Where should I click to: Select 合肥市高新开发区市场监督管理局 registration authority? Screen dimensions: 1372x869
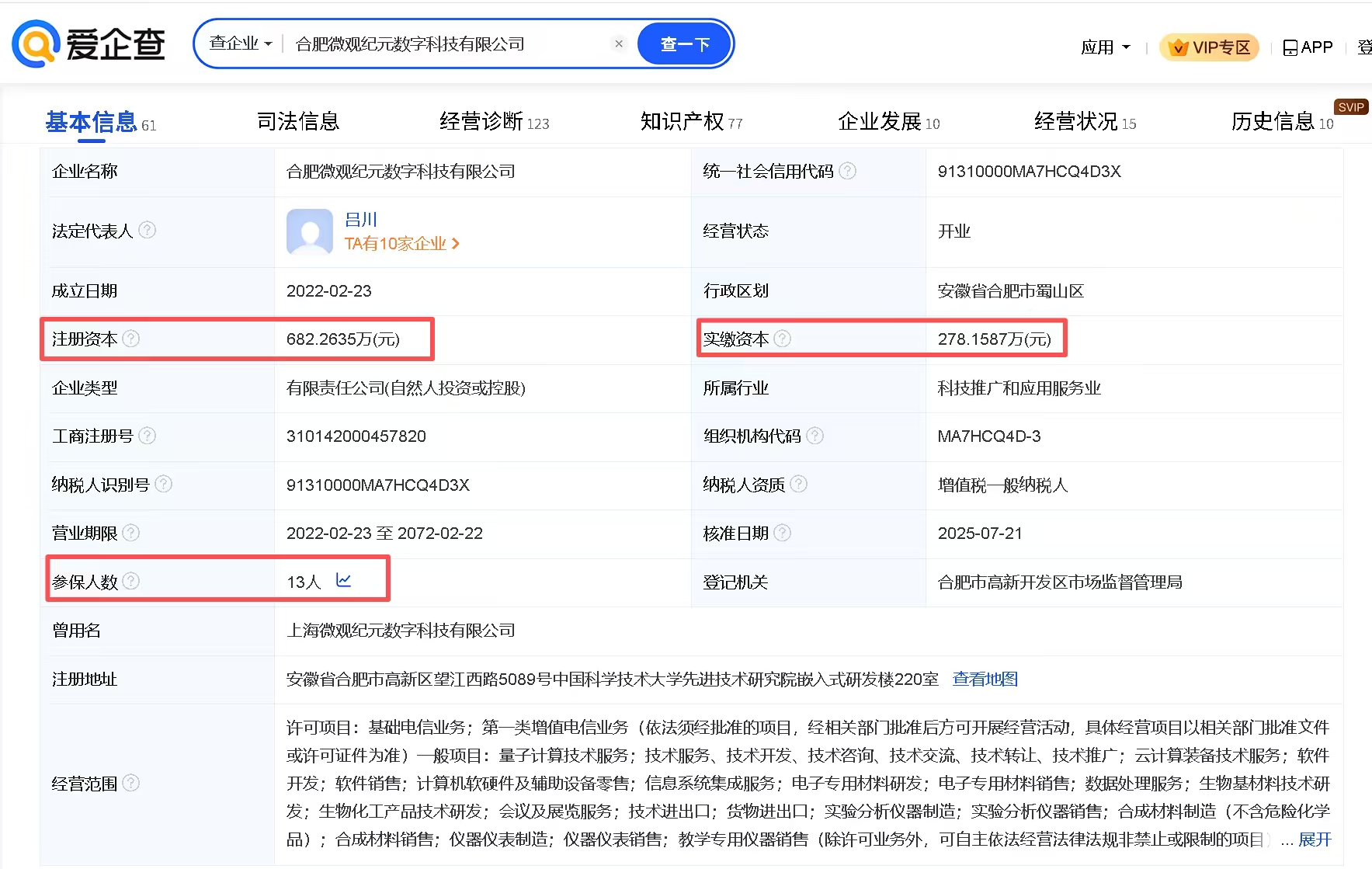[1060, 582]
